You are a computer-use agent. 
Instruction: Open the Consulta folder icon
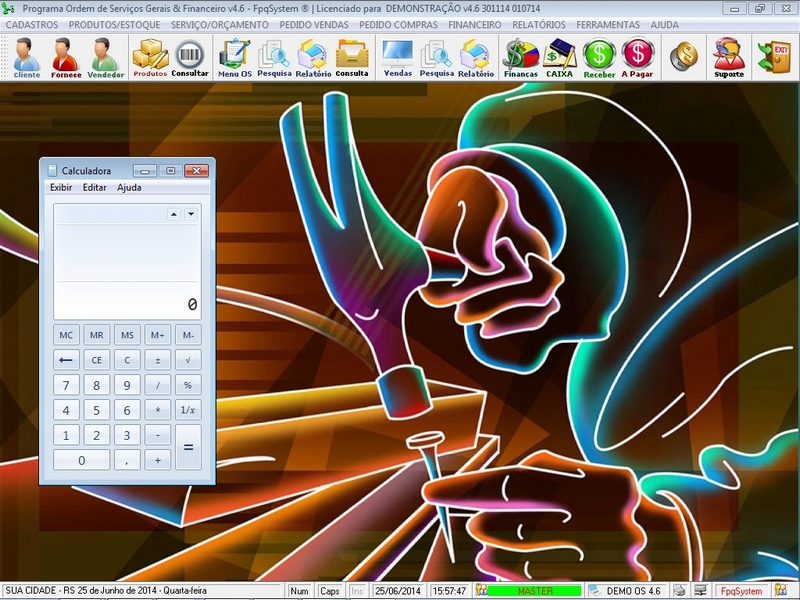pos(352,58)
